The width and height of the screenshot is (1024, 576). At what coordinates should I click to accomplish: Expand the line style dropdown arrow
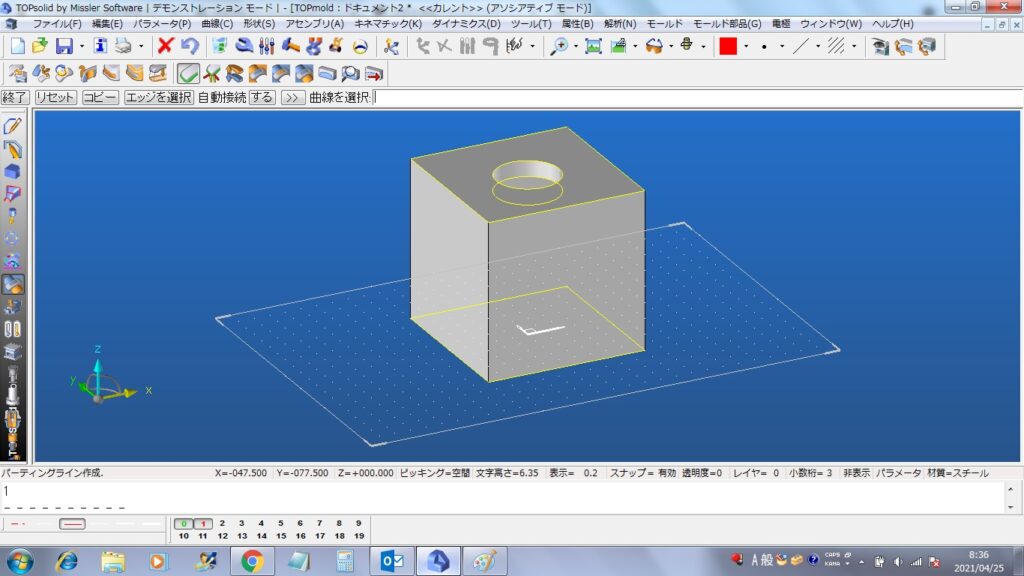coord(818,46)
